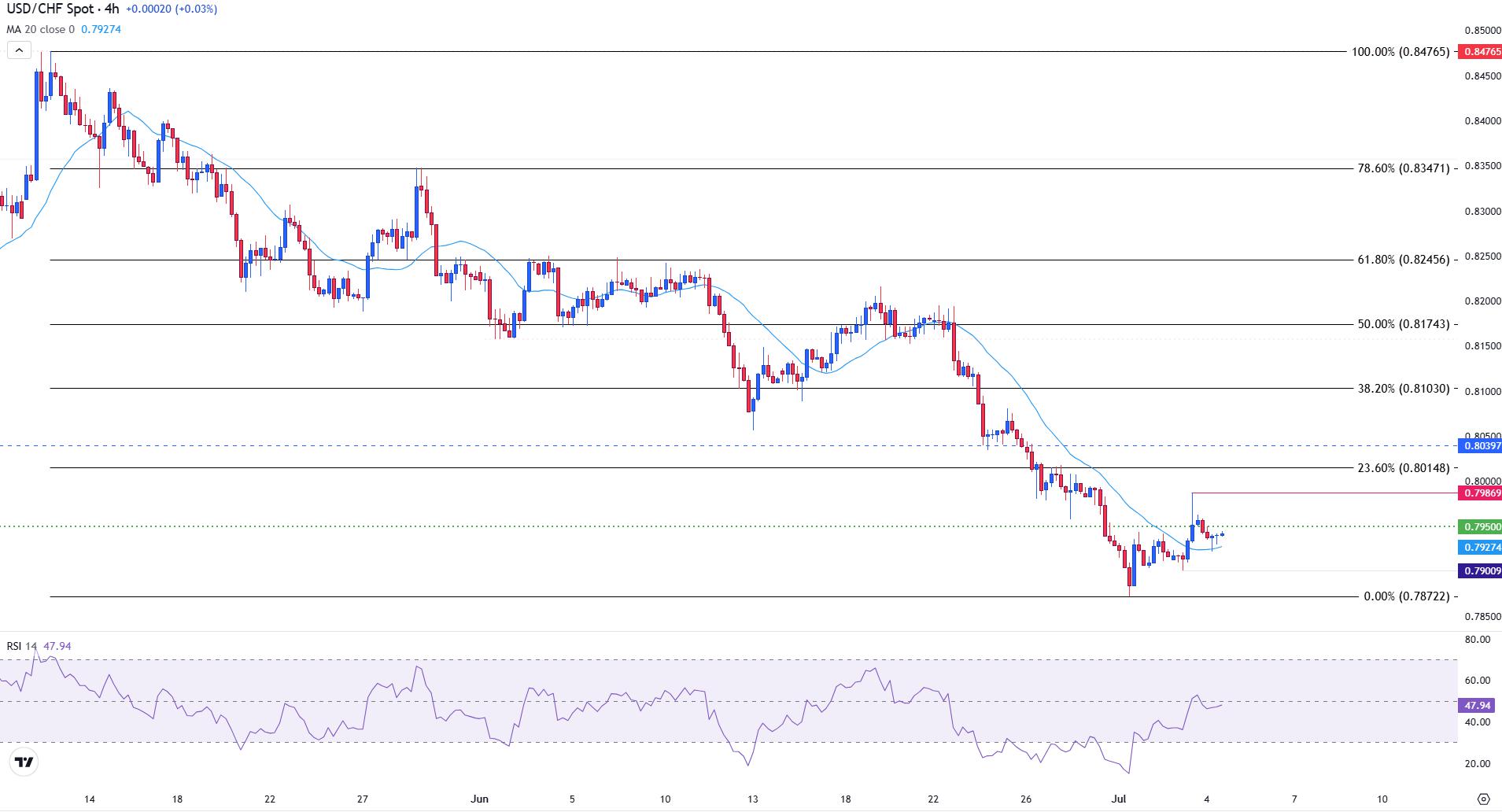Click the Jun date on time axis
Viewport: 1502px width, 812px height.
(479, 799)
